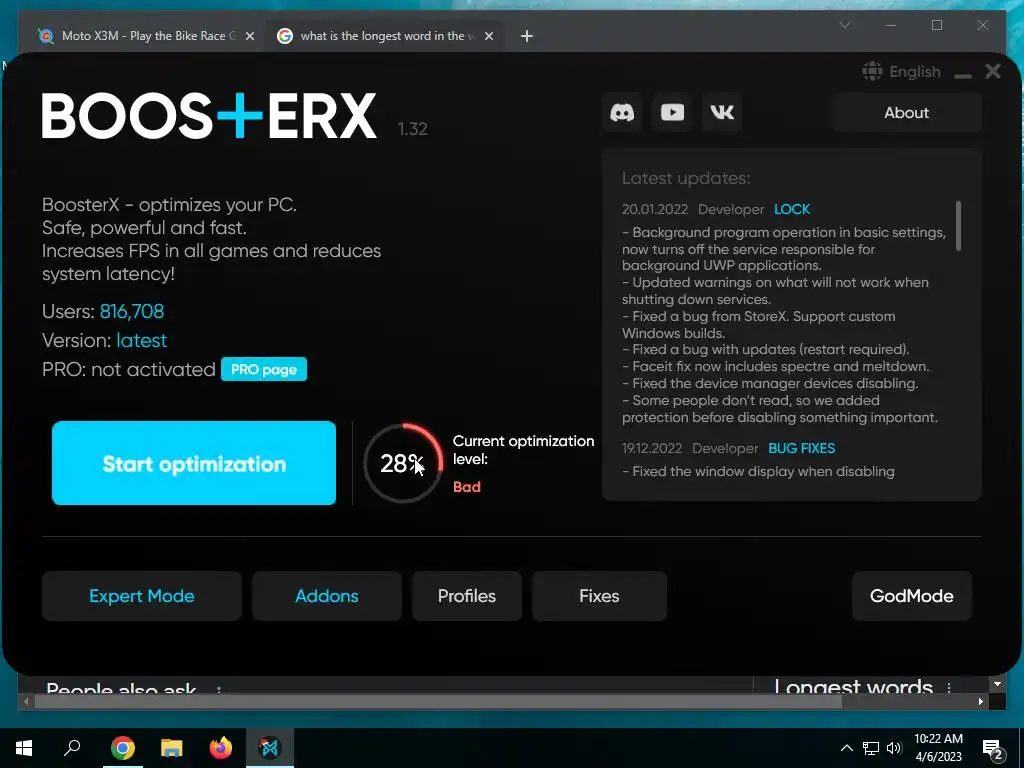
Task: Click the BUG FIXES update tag
Action: (x=801, y=448)
